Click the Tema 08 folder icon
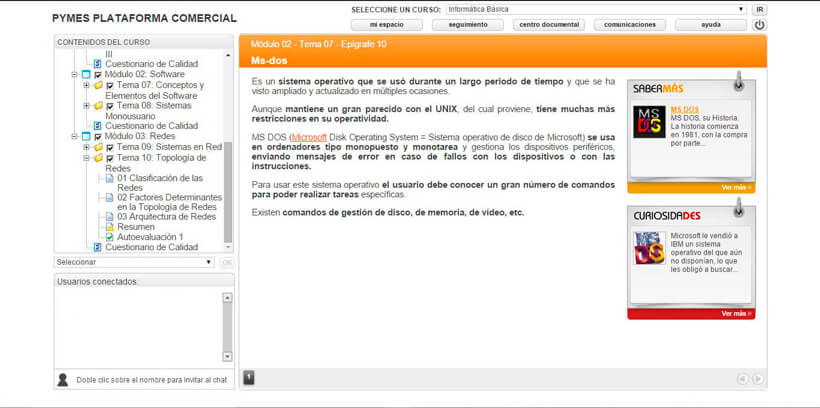 98,106
